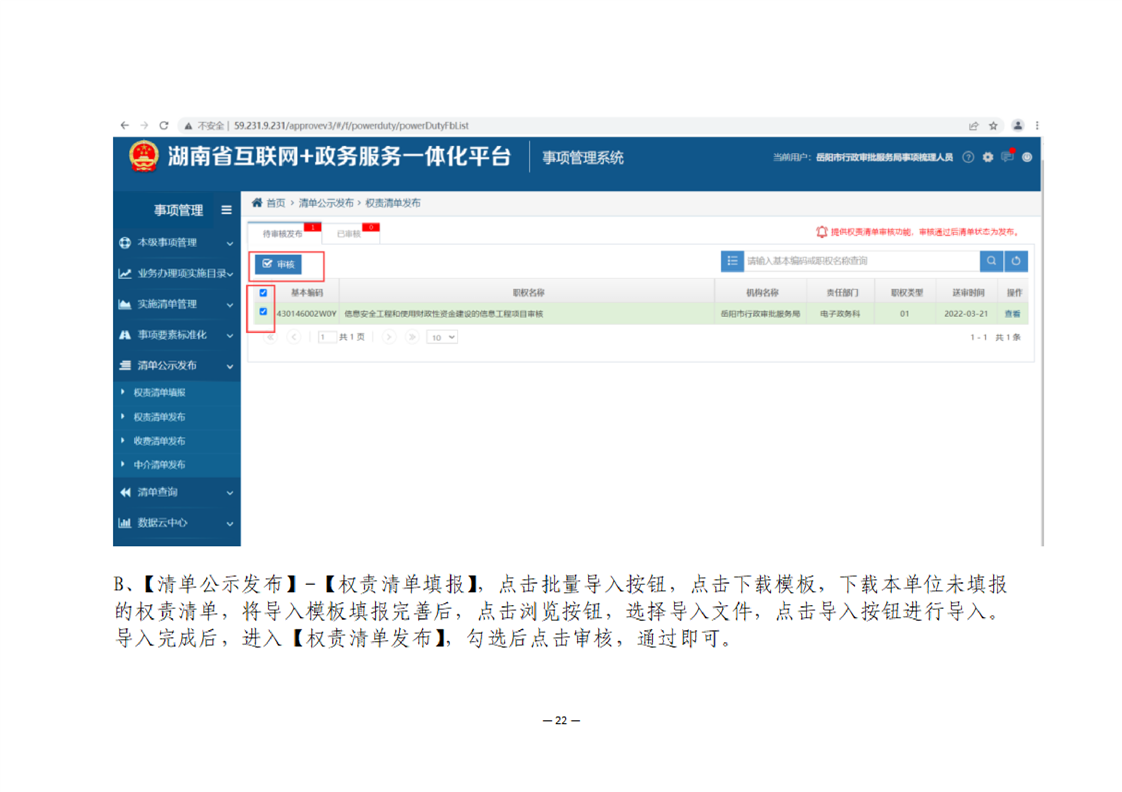Uncheck the row 430146002W0Y checkbox
1122x792 pixels.
tap(264, 312)
